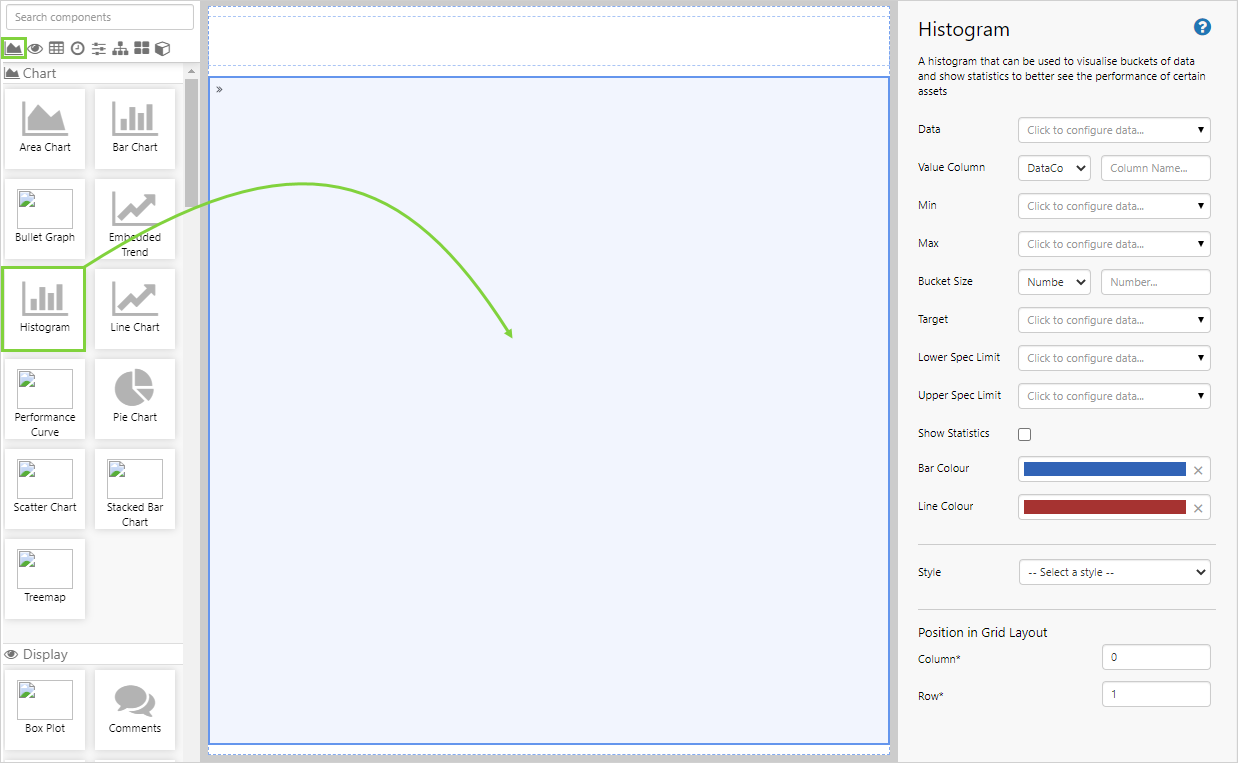
Task: Select the large blue canvas cell
Action: 549,410
